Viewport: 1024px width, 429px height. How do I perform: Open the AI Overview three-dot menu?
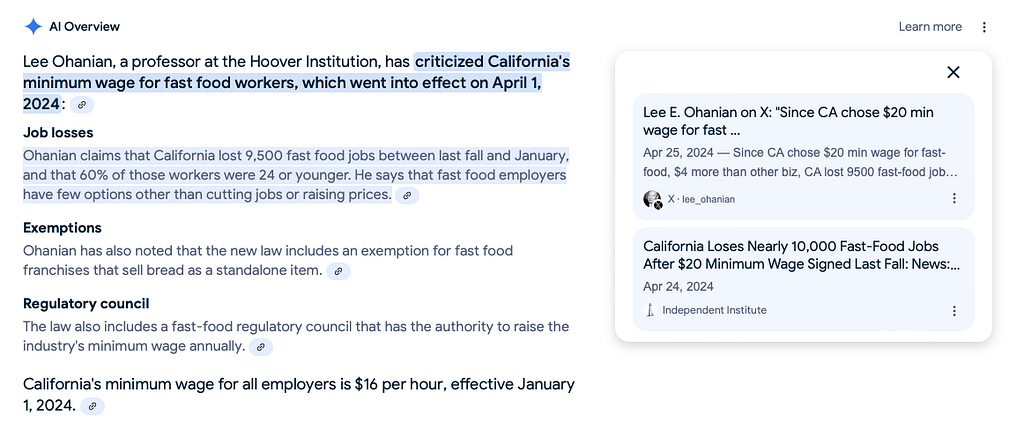coord(984,27)
